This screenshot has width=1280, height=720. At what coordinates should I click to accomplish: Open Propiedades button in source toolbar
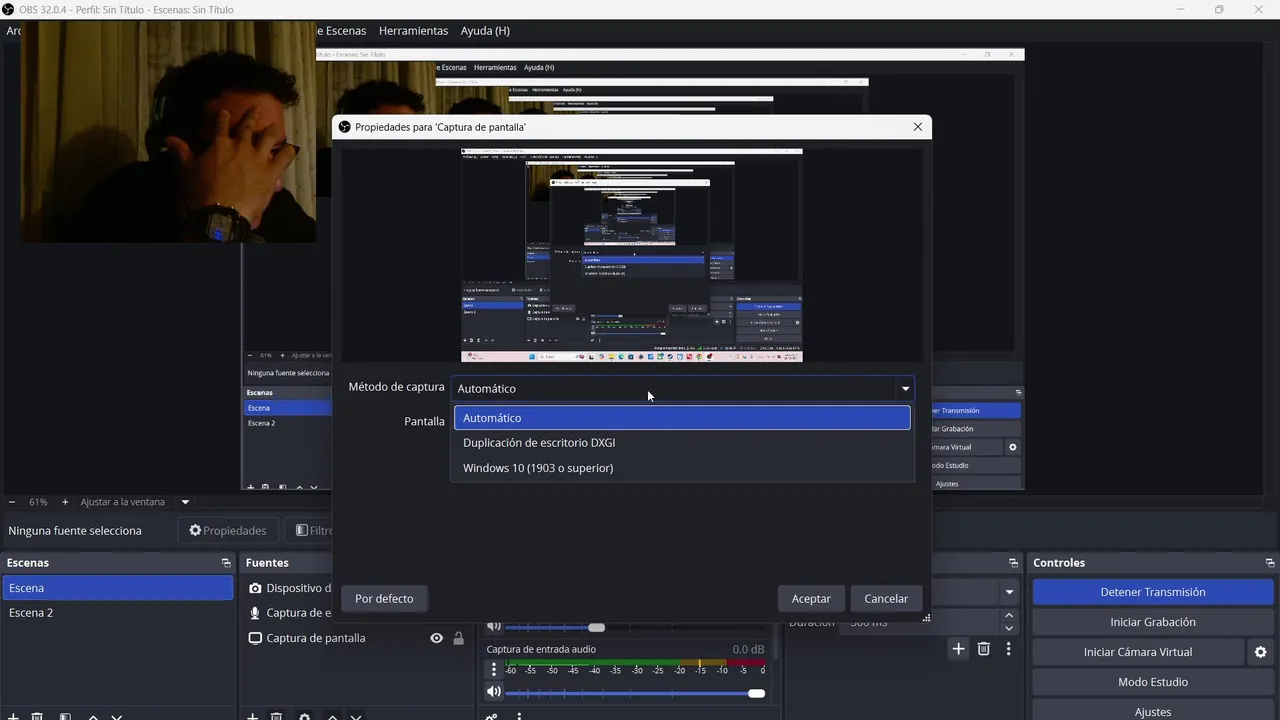coord(228,531)
